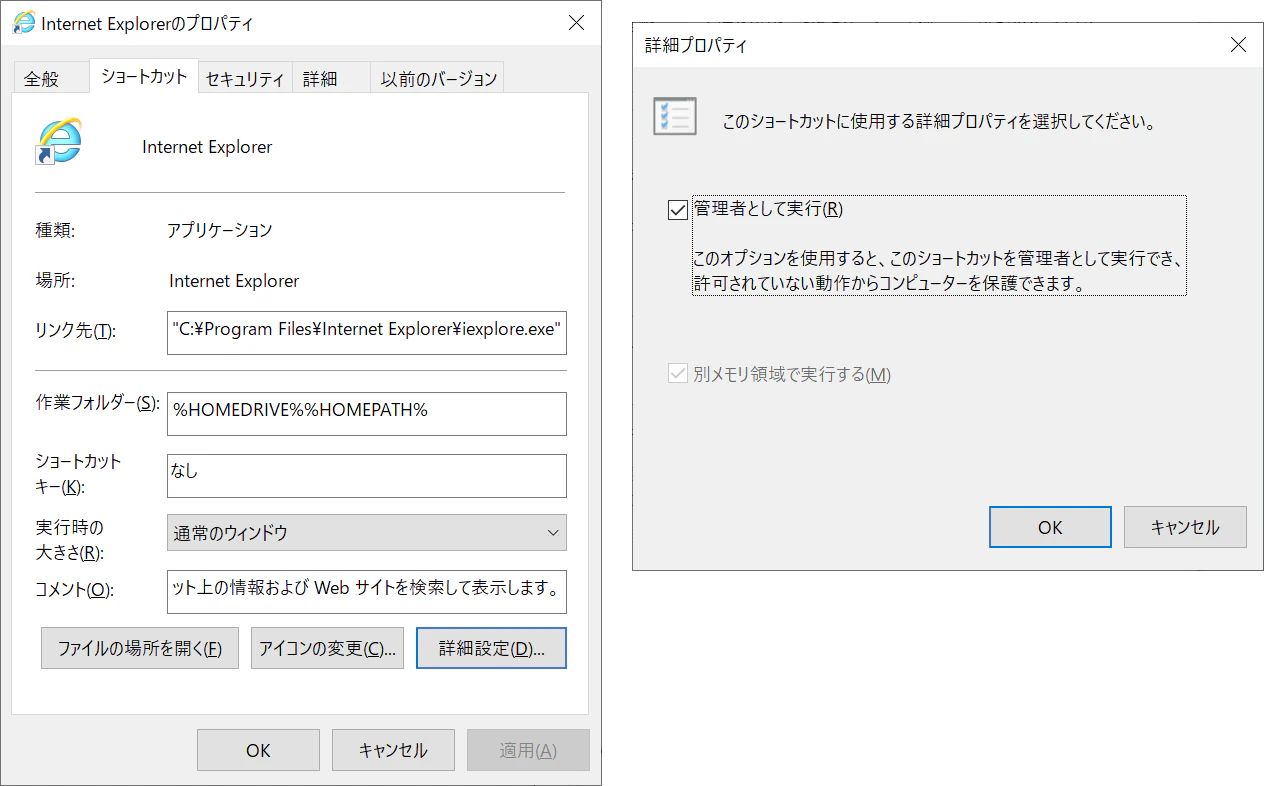The width and height of the screenshot is (1277, 786).
Task: Click OK in the properties window
Action: (258, 750)
